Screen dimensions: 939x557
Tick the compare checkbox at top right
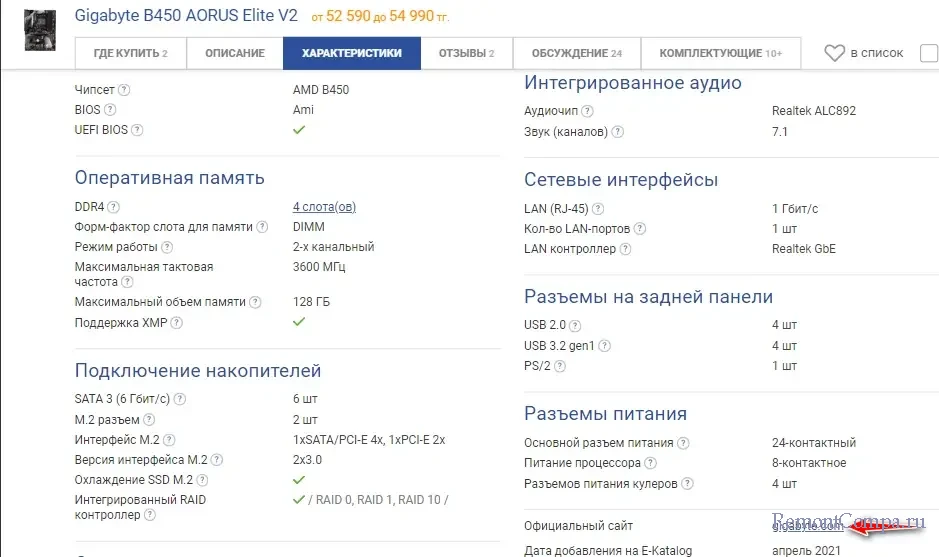coord(929,53)
